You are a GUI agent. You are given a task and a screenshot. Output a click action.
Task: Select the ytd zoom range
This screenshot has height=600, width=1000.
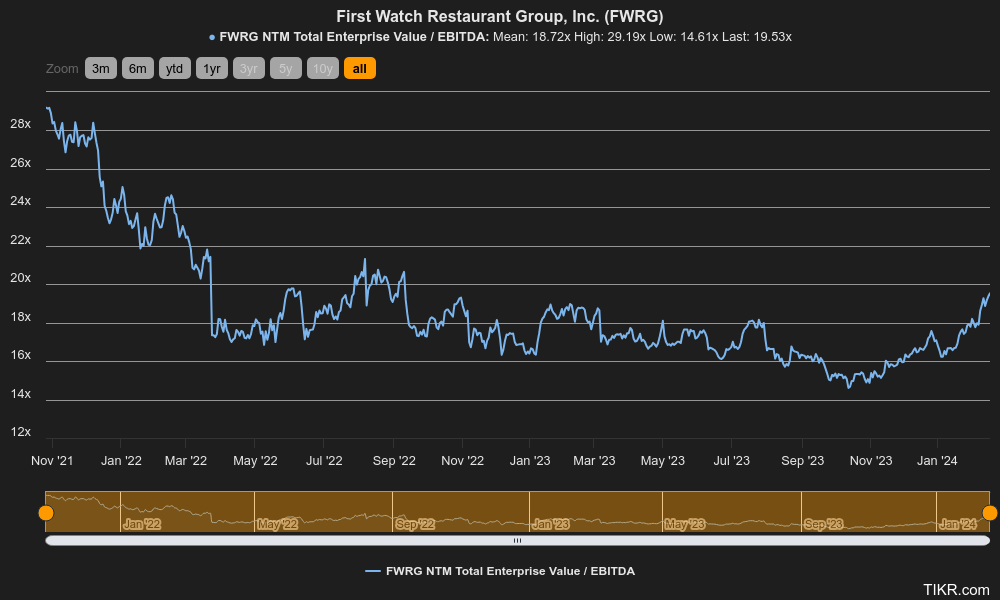tap(174, 68)
